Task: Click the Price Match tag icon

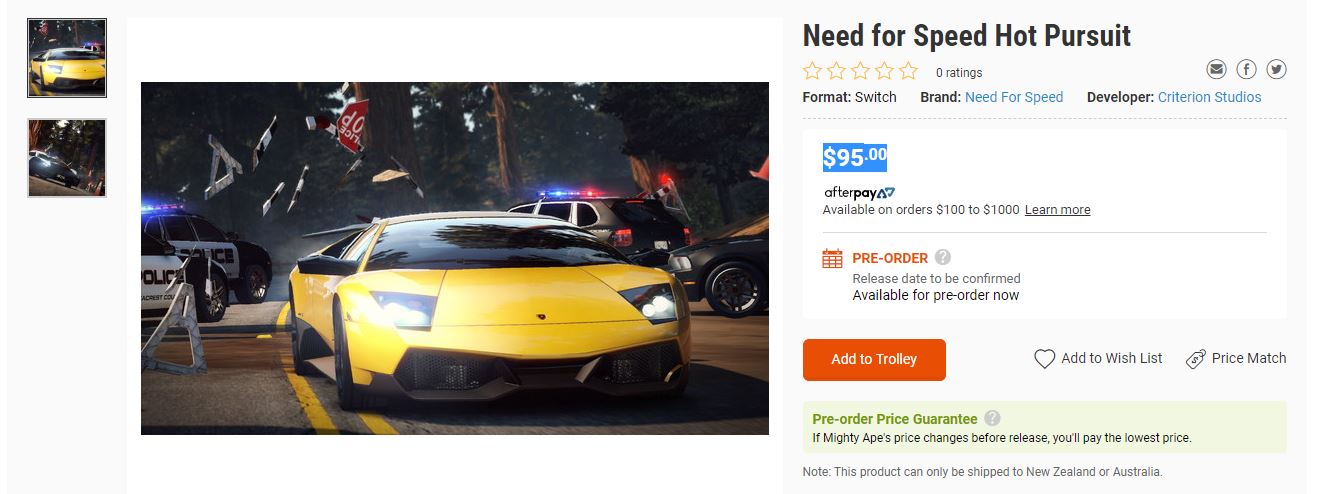Action: click(x=1195, y=359)
